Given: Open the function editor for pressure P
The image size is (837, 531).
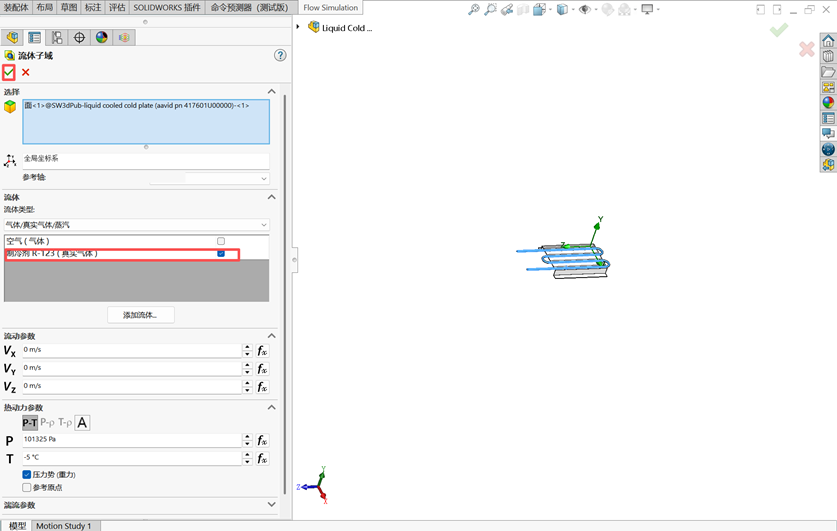Looking at the screenshot, I should (x=262, y=440).
